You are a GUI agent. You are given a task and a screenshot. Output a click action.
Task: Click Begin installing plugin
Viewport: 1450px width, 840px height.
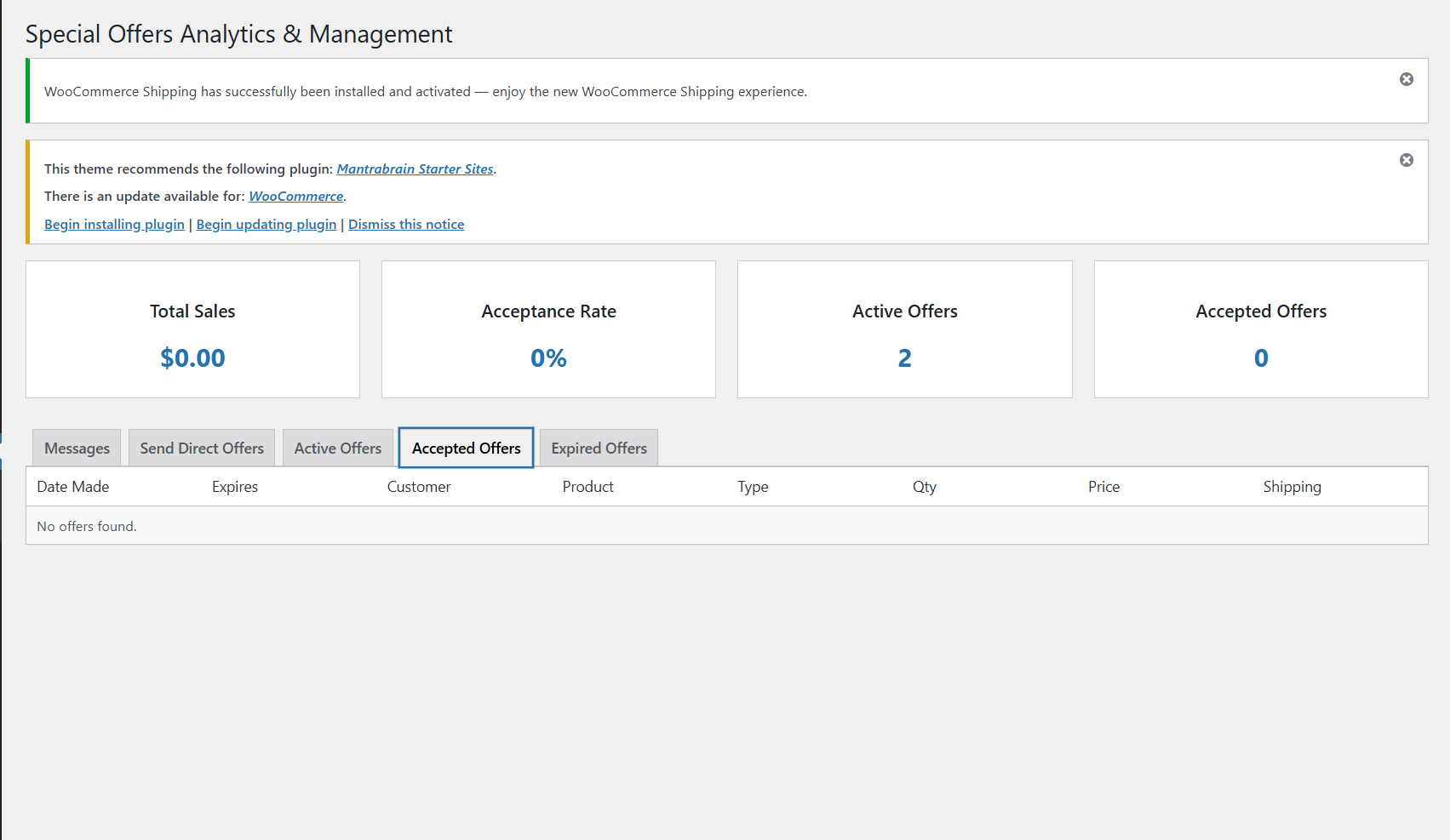pos(114,224)
